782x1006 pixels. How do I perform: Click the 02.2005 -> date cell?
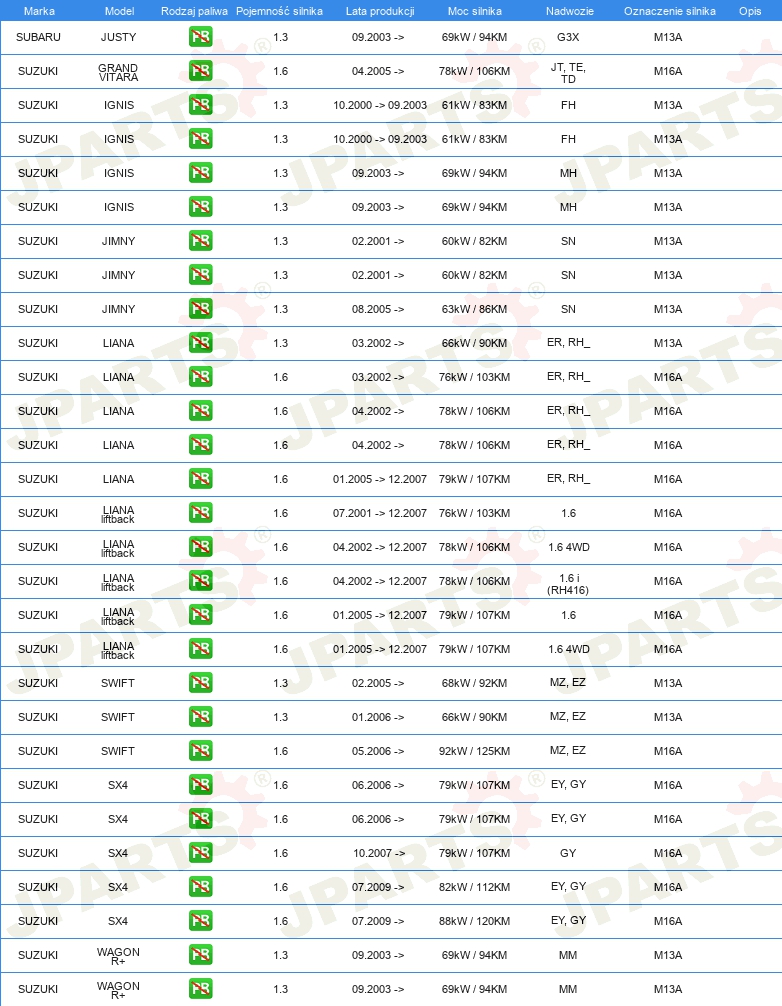coord(378,683)
